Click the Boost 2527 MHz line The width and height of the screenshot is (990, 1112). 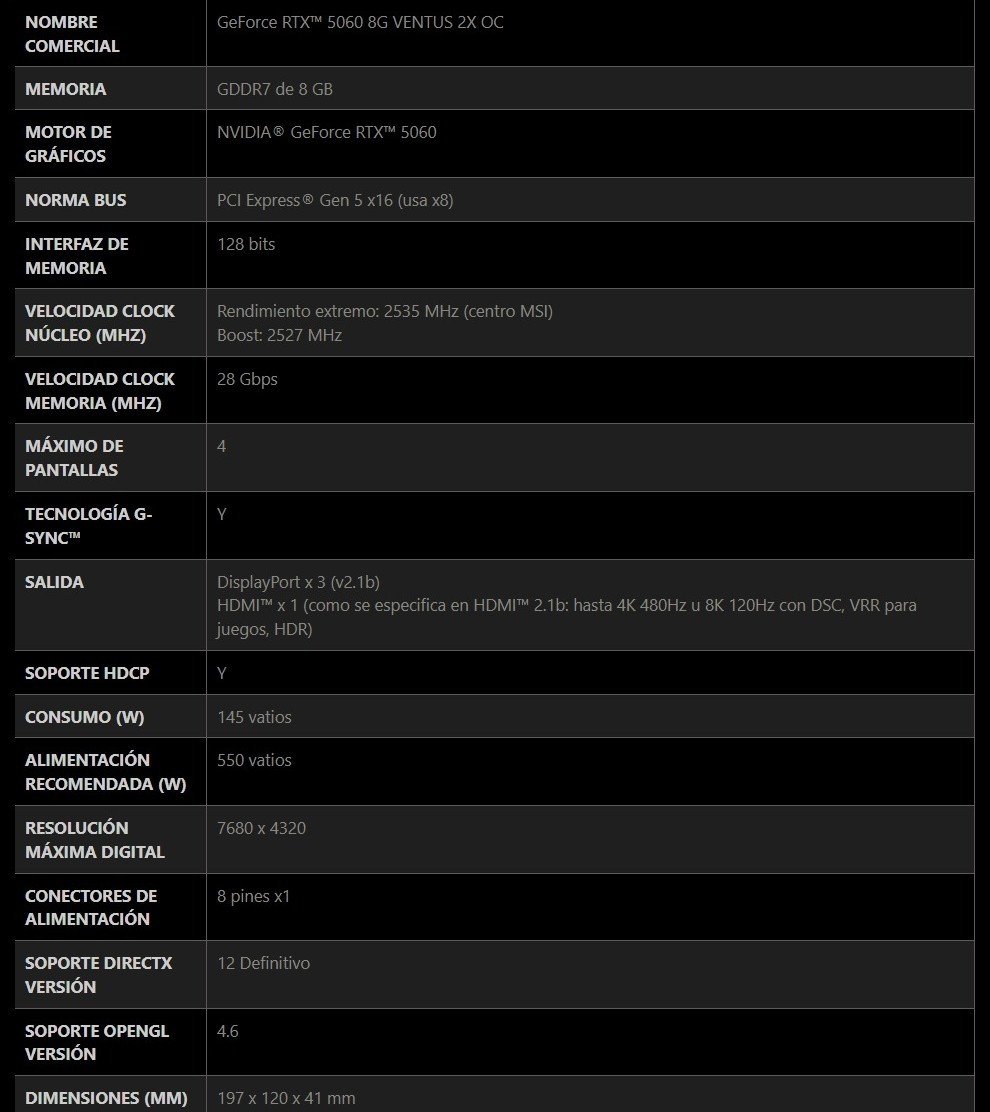[x=279, y=335]
